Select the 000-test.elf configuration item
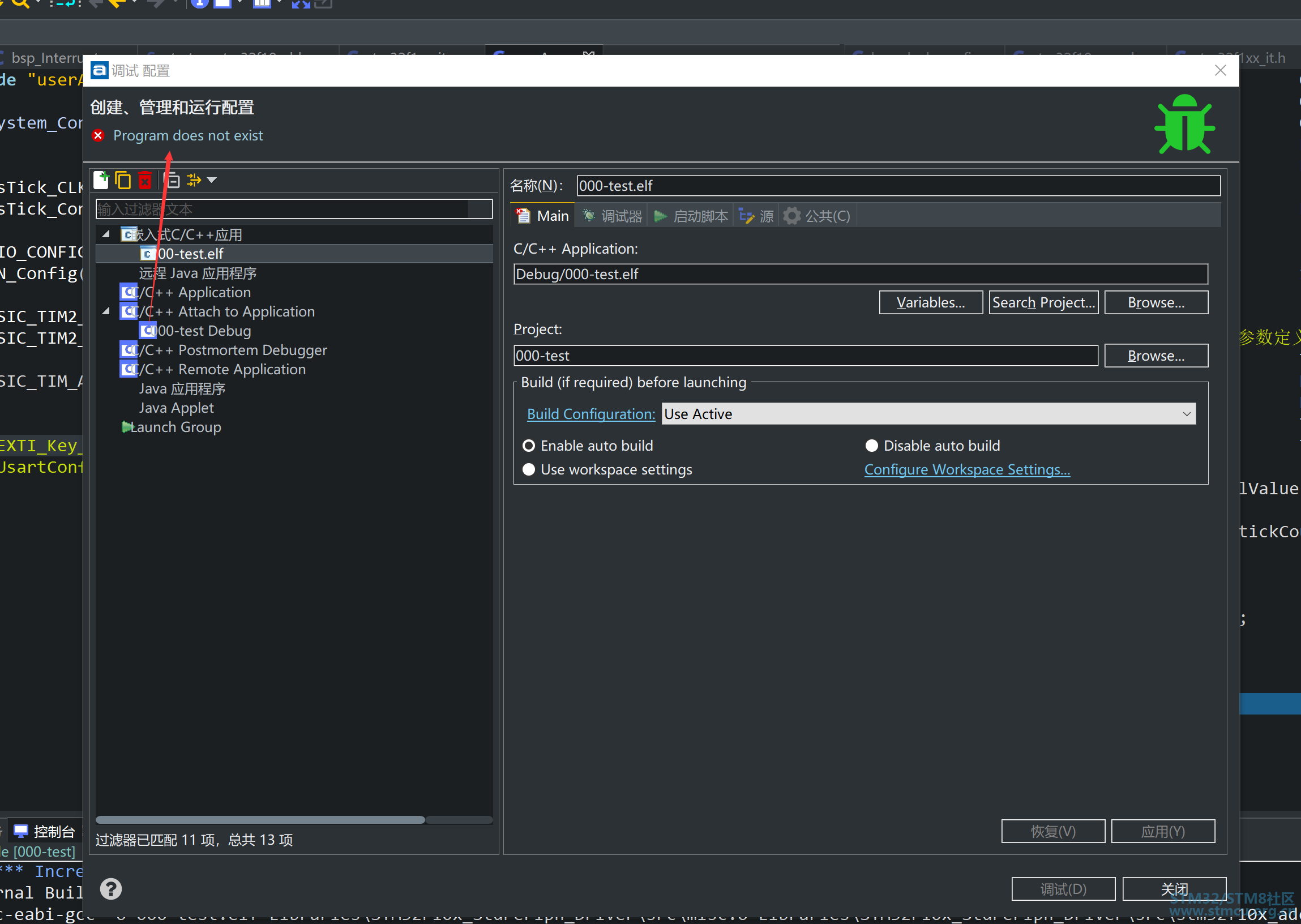1301x924 pixels. 294,254
